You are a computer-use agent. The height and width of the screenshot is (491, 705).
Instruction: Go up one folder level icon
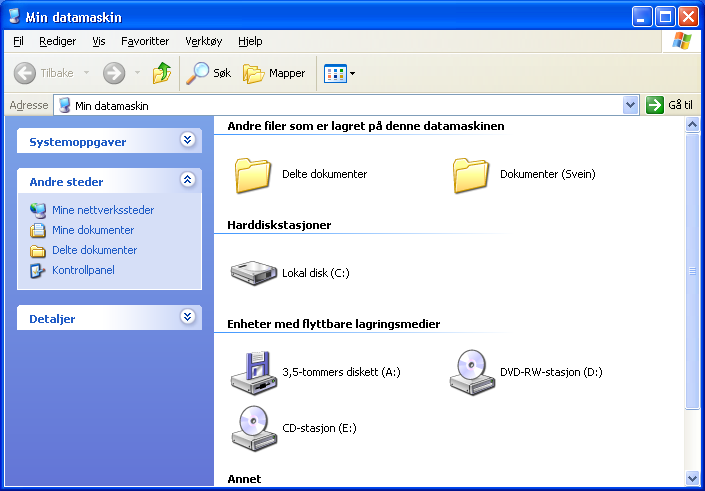[x=162, y=73]
